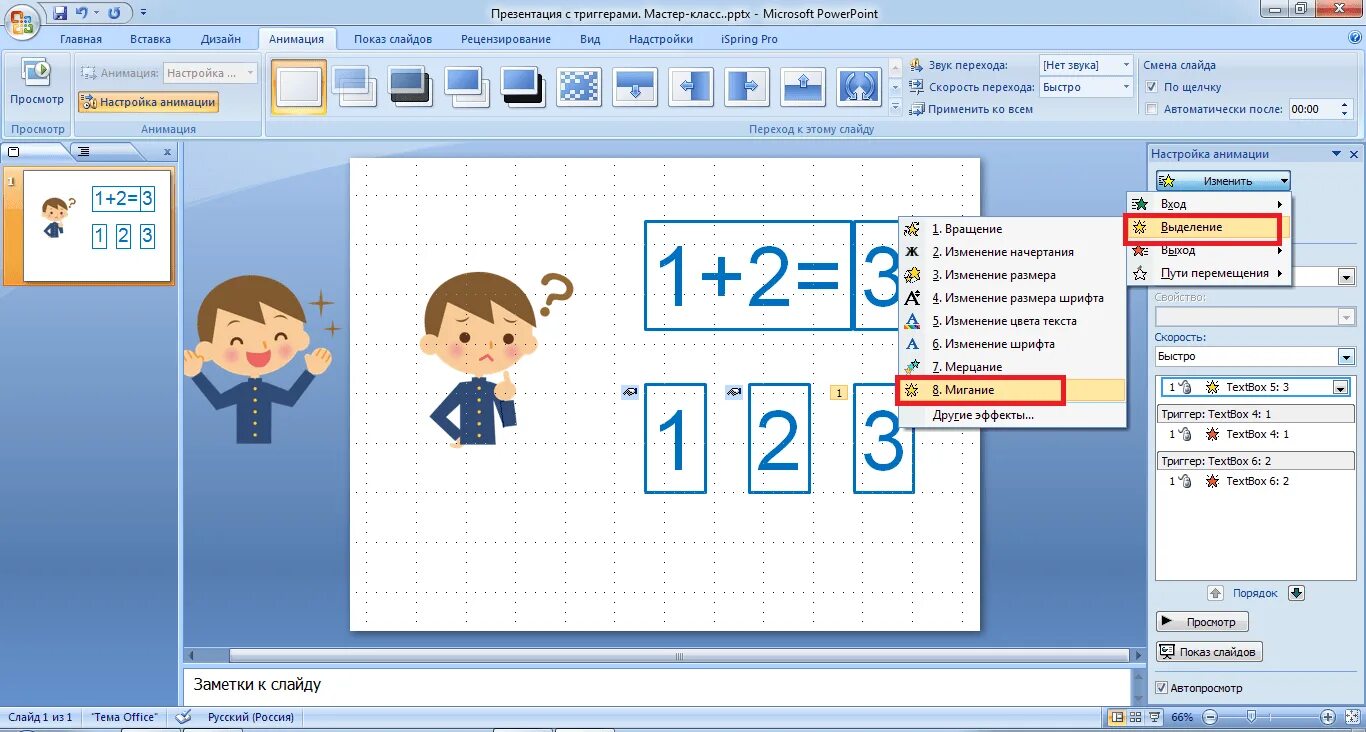Screen dimensions: 1366x732
Task: Select TextBox 6: 2 animation entry
Action: click(1255, 481)
